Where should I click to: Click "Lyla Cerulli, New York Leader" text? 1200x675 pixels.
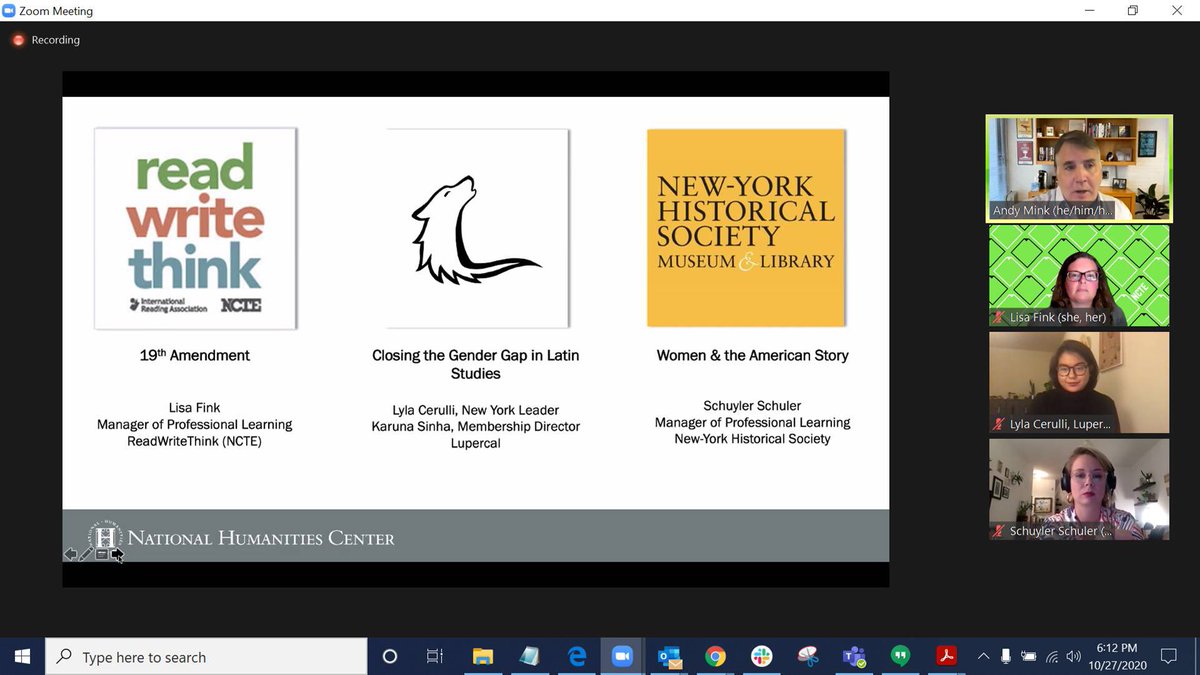coord(475,410)
